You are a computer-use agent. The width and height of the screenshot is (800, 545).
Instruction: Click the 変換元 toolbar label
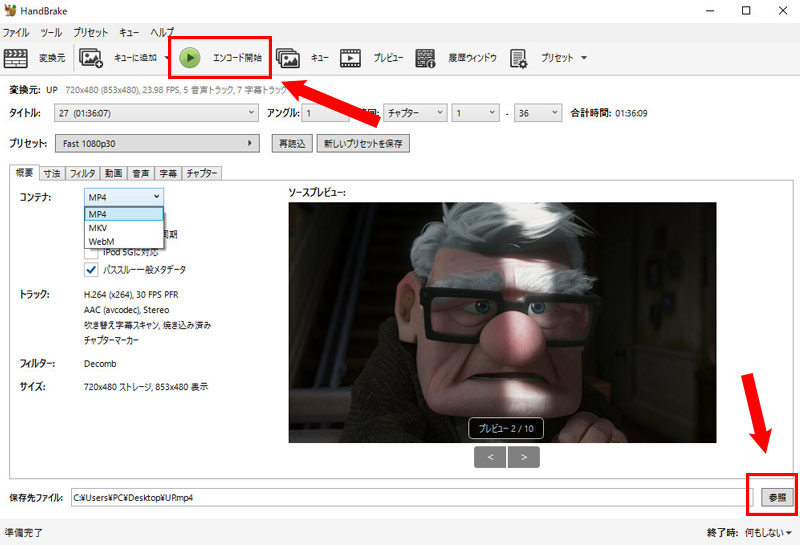[52, 58]
